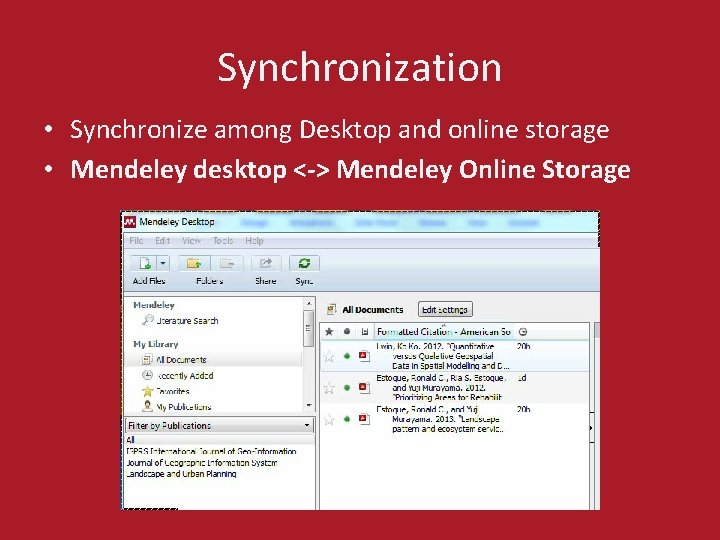Select Recently Added in My Library
Screen dimensions: 720x540
(x=185, y=376)
